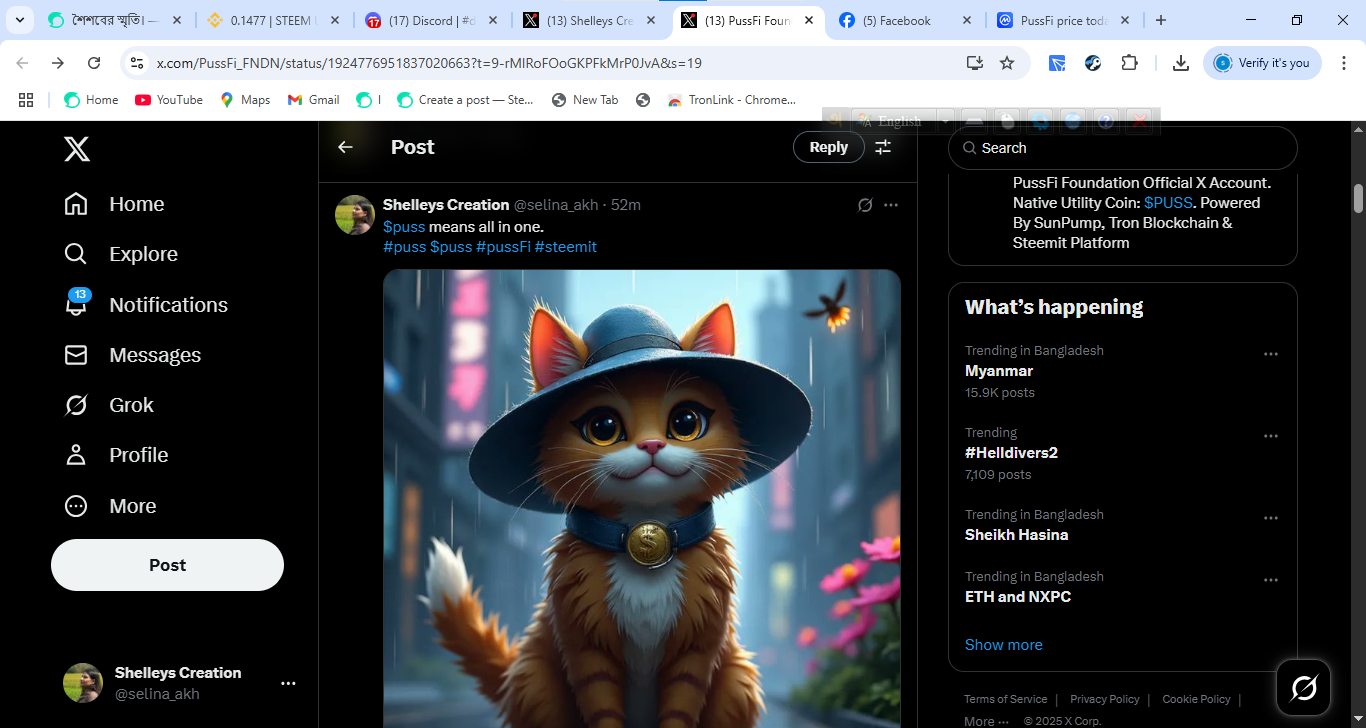Open the Chrome three-dot menu
This screenshot has height=728, width=1366.
tap(1343, 63)
